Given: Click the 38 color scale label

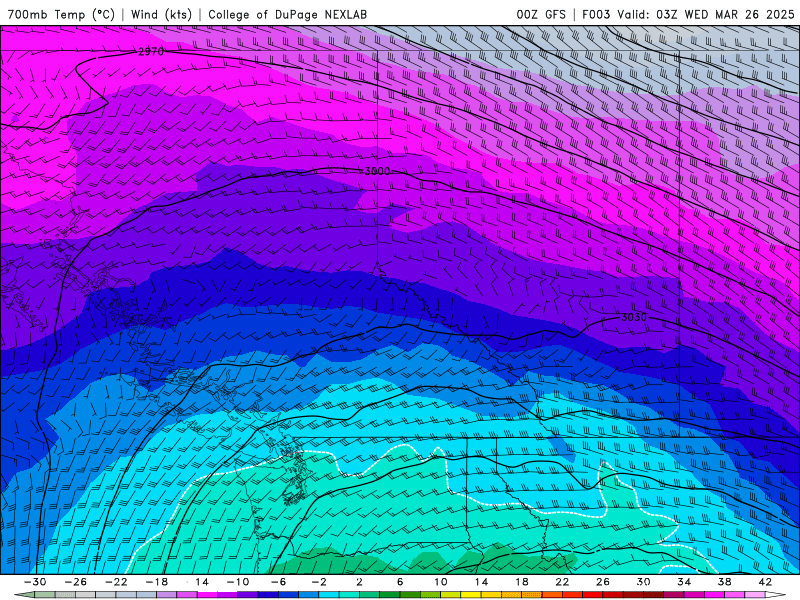Looking at the screenshot, I should click(724, 582).
